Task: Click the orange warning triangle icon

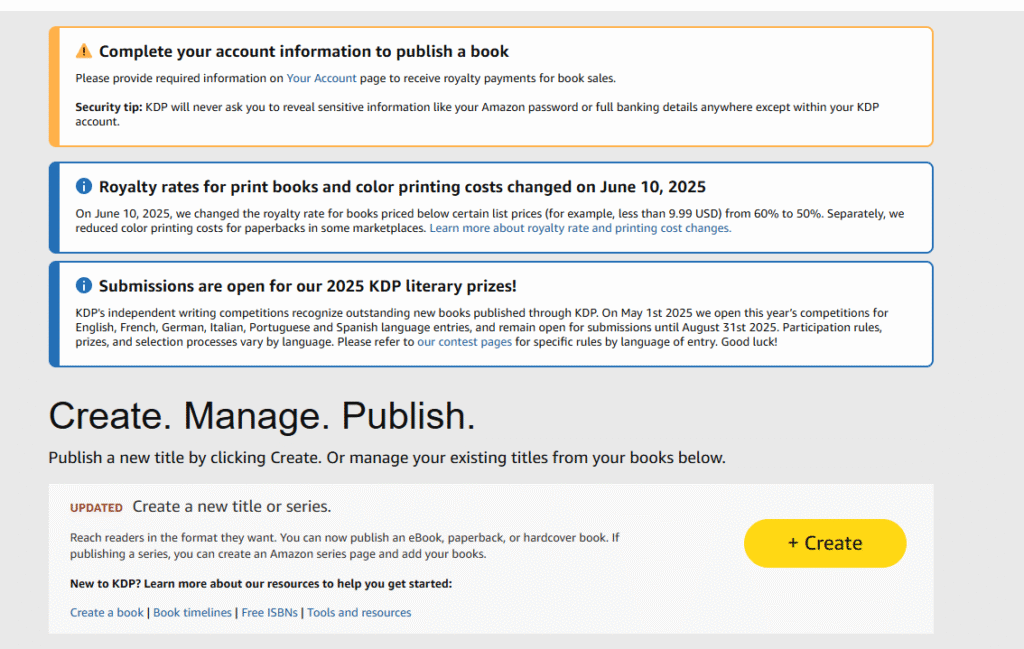Action: [x=84, y=51]
